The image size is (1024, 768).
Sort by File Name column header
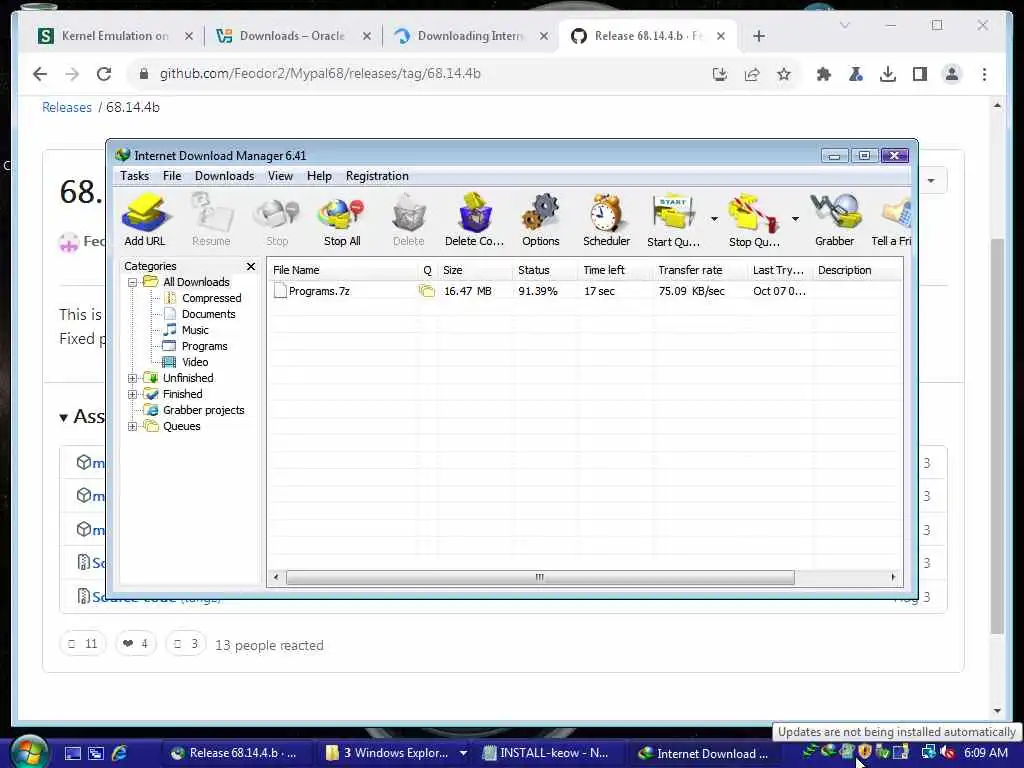tap(342, 270)
